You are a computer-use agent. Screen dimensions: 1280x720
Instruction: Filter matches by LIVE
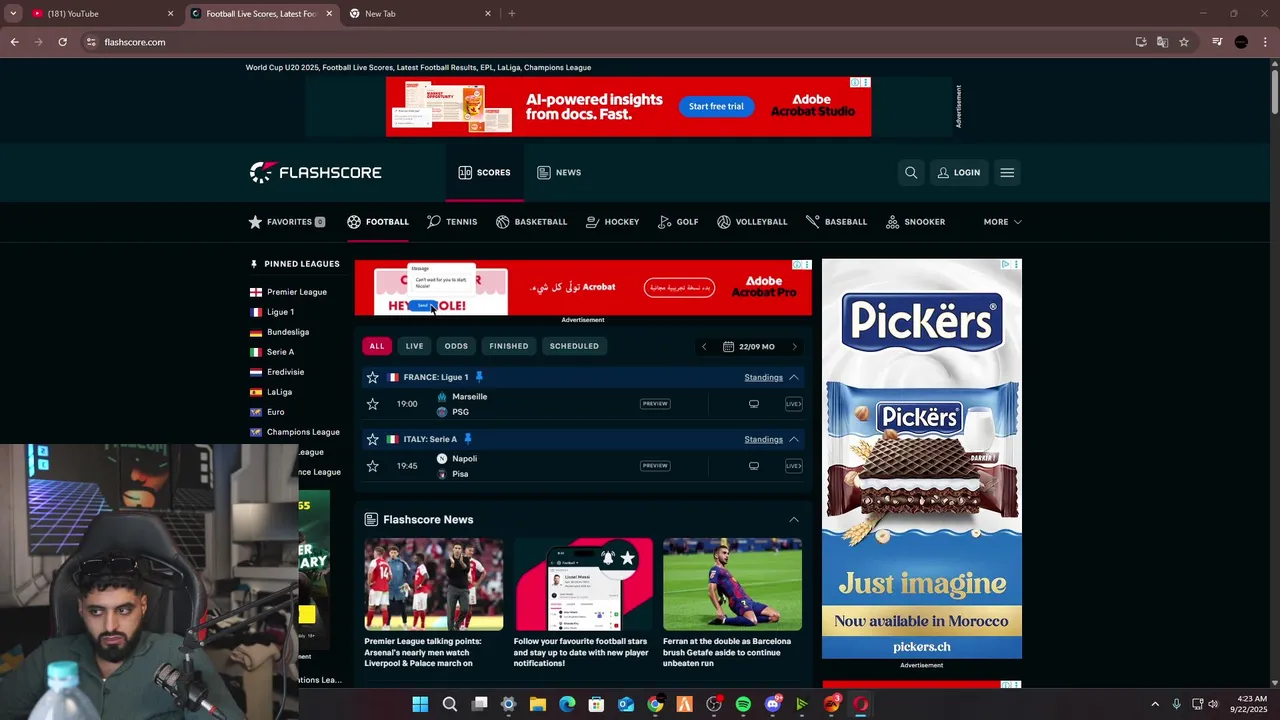[x=414, y=346]
